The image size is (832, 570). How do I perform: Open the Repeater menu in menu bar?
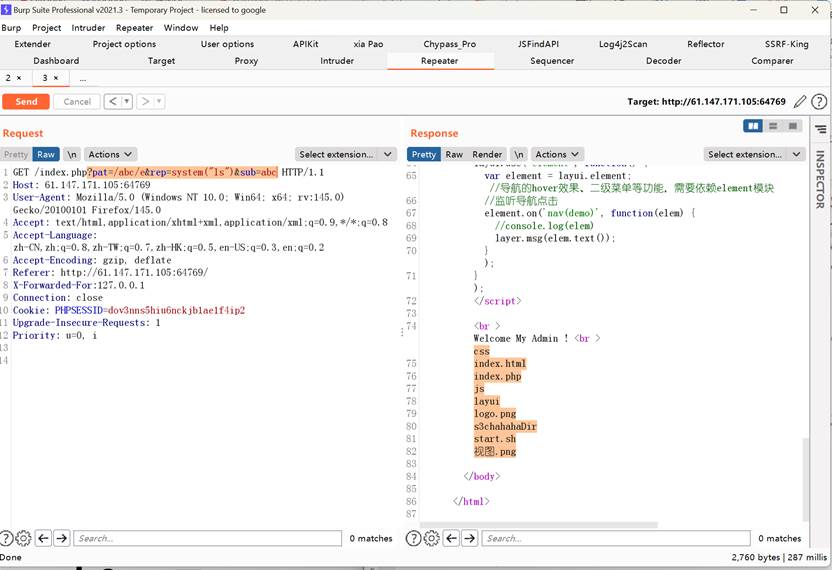pos(134,28)
